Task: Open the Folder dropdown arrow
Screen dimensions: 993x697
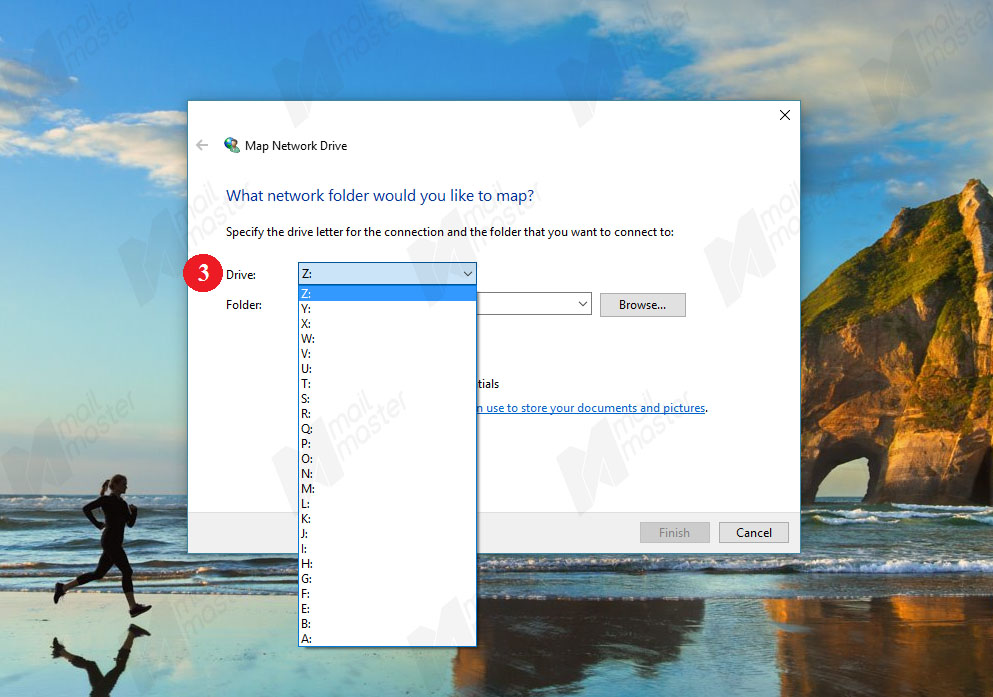Action: click(583, 304)
